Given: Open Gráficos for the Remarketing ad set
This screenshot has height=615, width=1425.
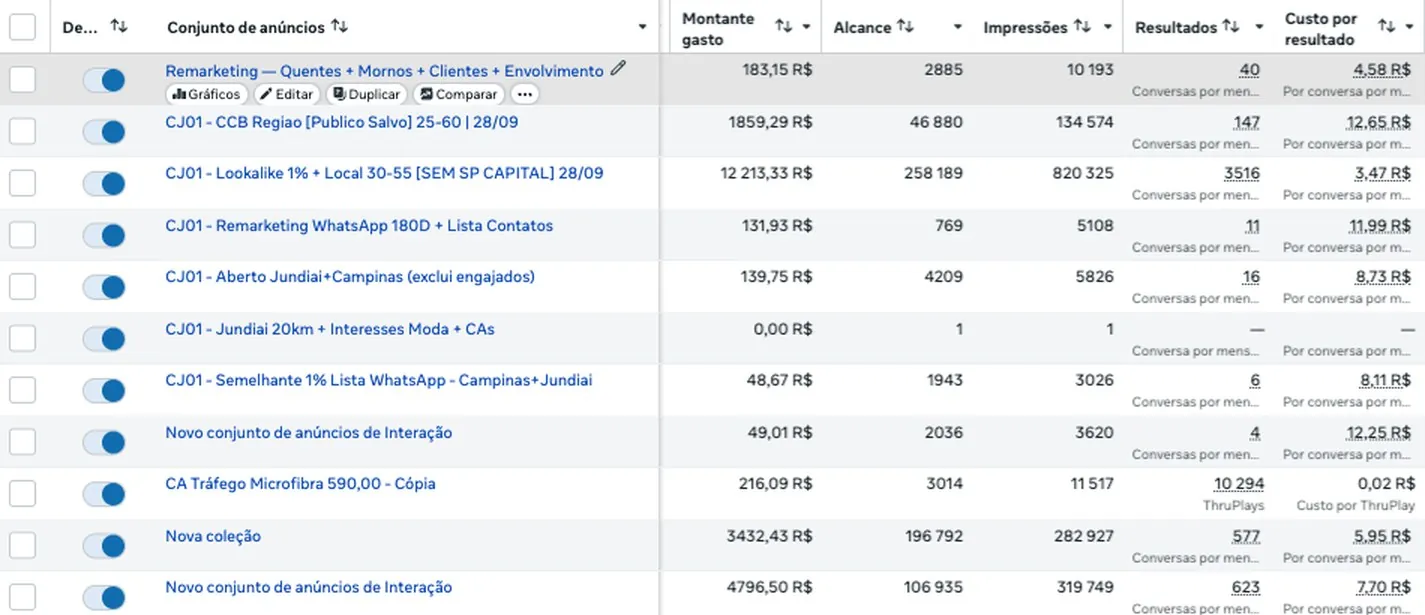Looking at the screenshot, I should pos(206,94).
